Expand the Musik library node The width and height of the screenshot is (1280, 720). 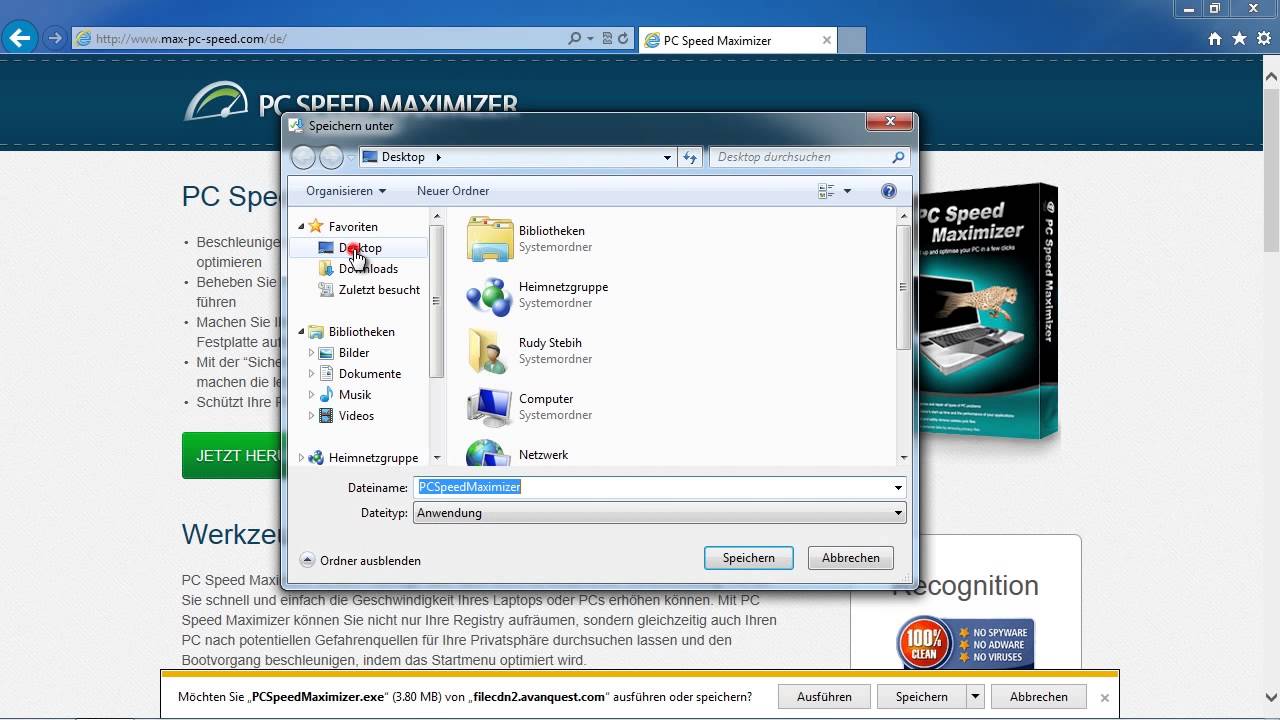click(x=311, y=395)
